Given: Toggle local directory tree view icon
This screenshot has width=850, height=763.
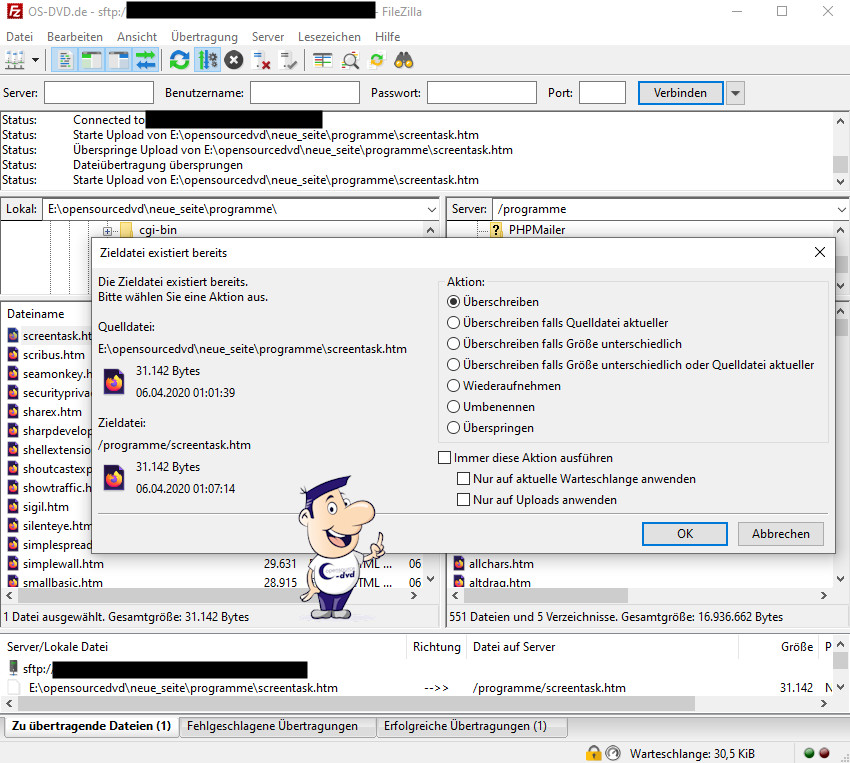Looking at the screenshot, I should 92,60.
